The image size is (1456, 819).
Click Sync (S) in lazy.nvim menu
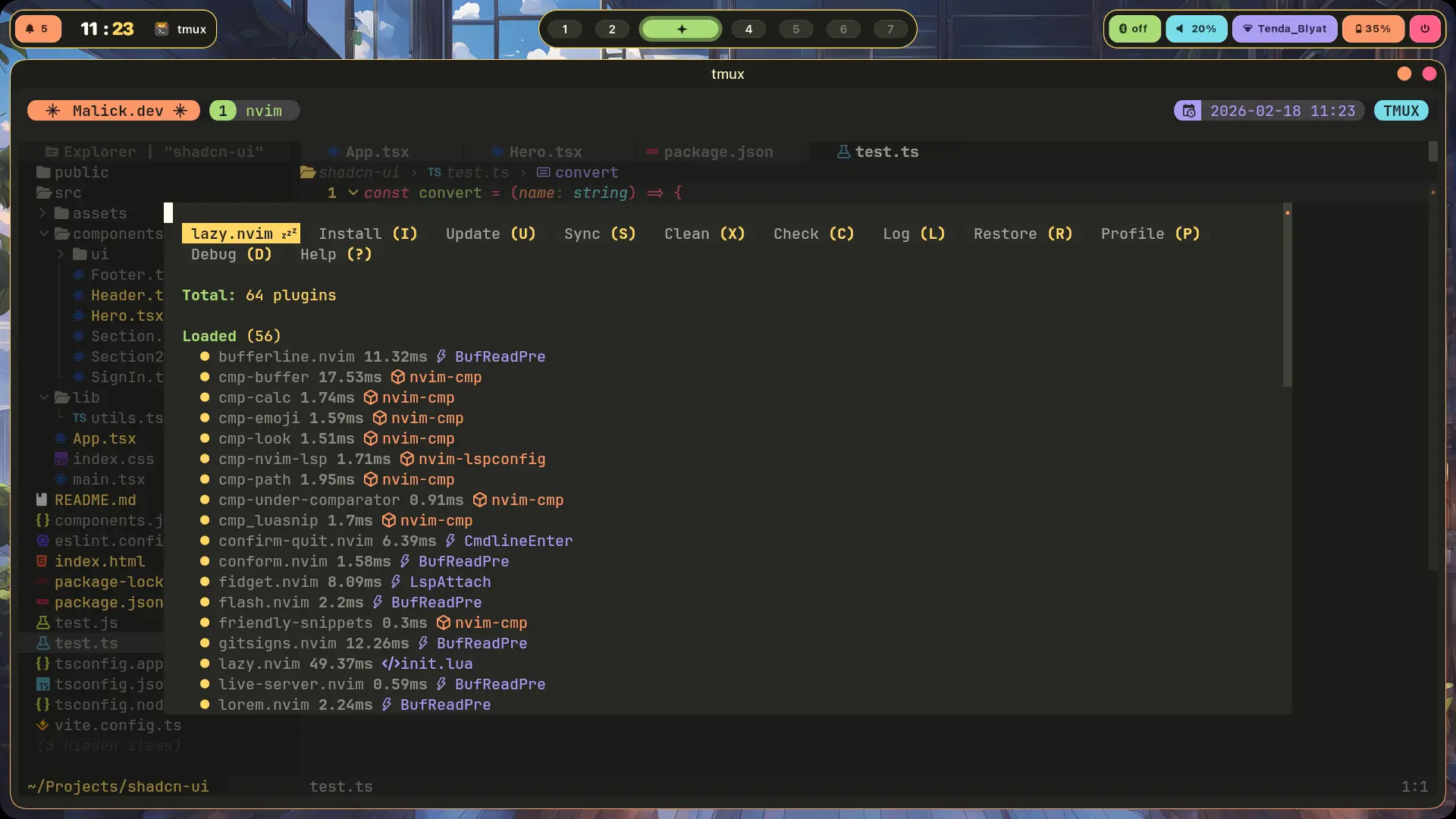click(600, 234)
